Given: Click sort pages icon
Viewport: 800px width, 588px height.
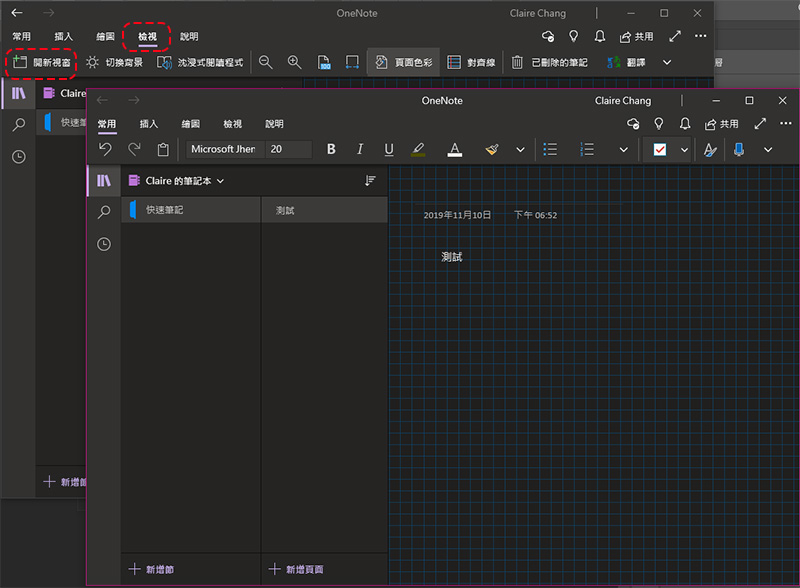Looking at the screenshot, I should click(x=370, y=181).
